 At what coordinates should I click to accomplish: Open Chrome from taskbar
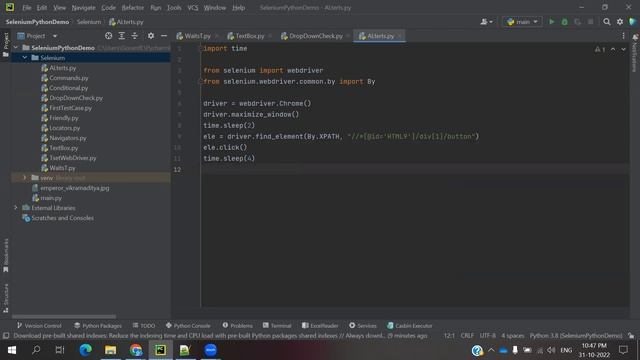136,350
